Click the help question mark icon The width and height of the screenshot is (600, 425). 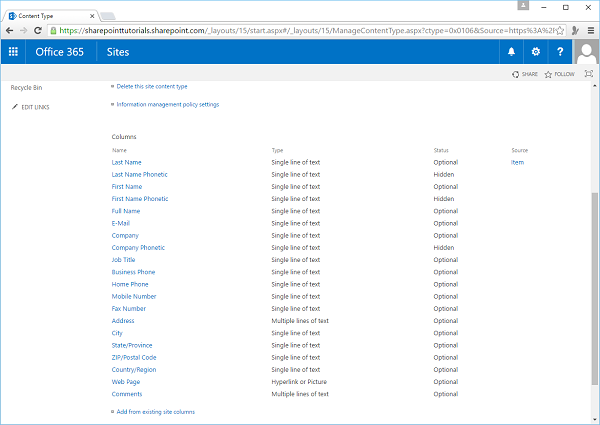tap(560, 52)
